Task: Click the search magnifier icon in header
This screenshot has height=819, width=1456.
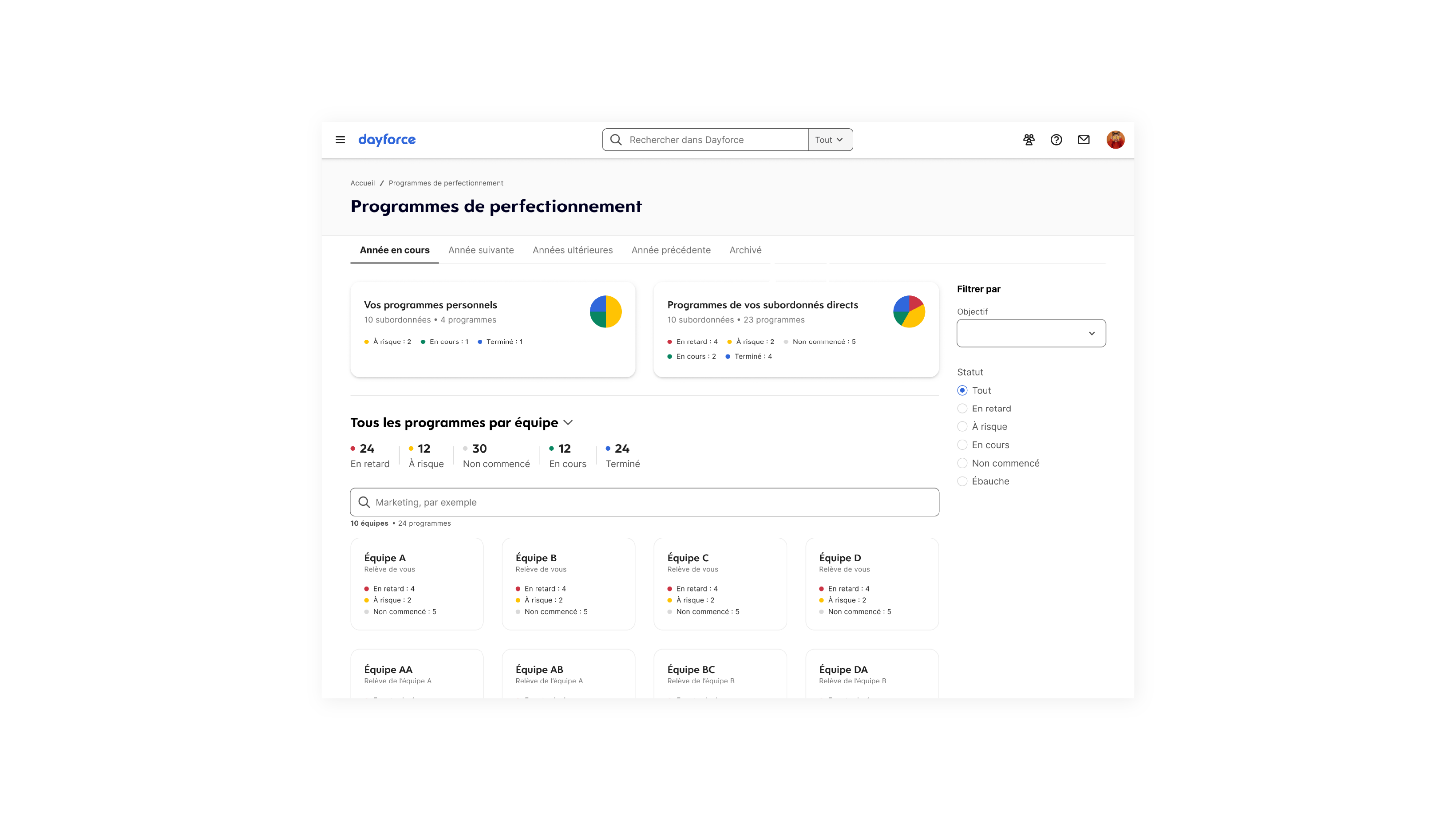Action: coord(616,139)
